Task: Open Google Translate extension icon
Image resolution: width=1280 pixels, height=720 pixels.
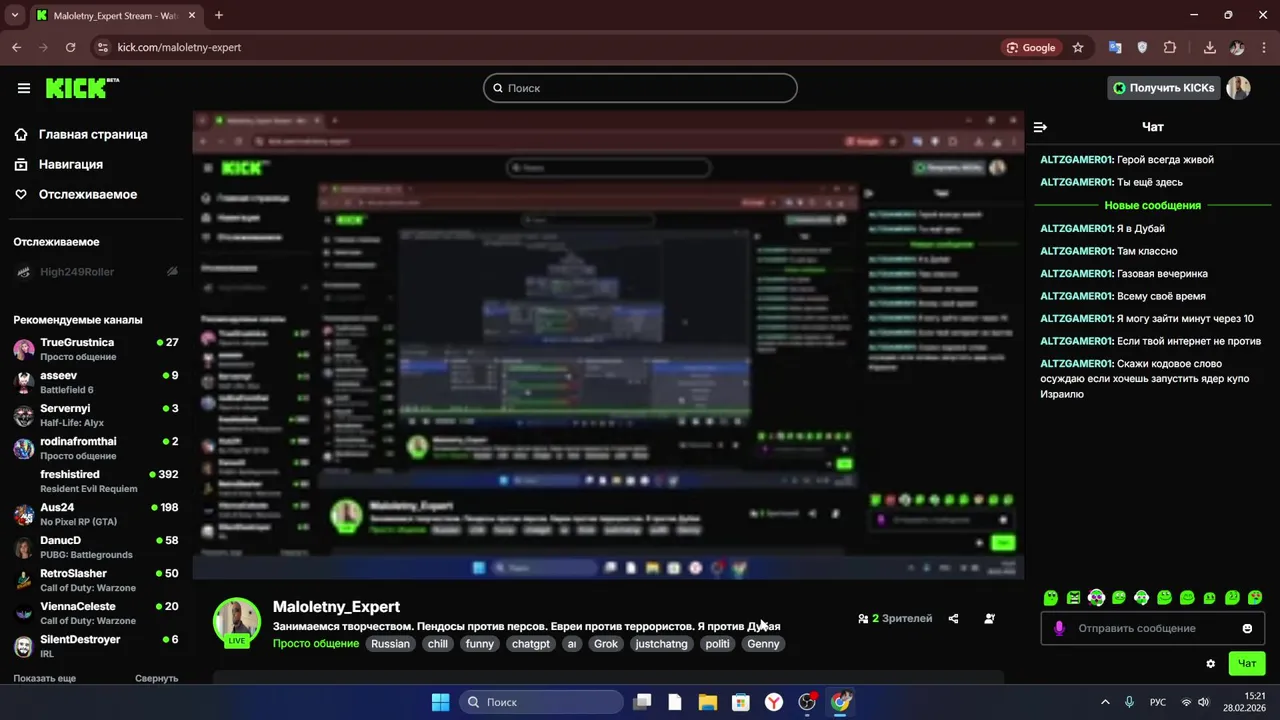Action: point(1115,47)
